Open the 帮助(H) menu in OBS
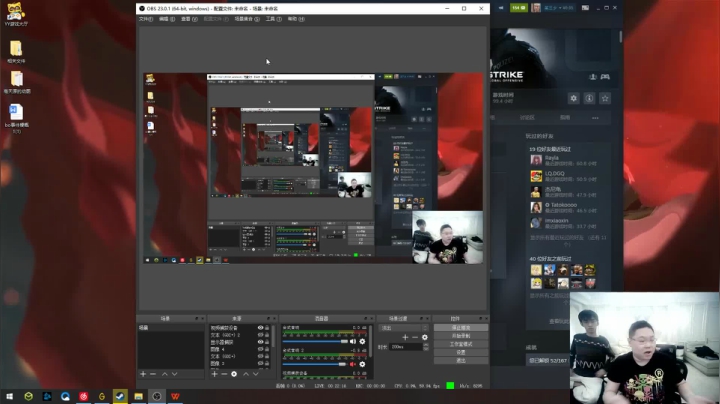The image size is (720, 404). pyautogui.click(x=296, y=19)
